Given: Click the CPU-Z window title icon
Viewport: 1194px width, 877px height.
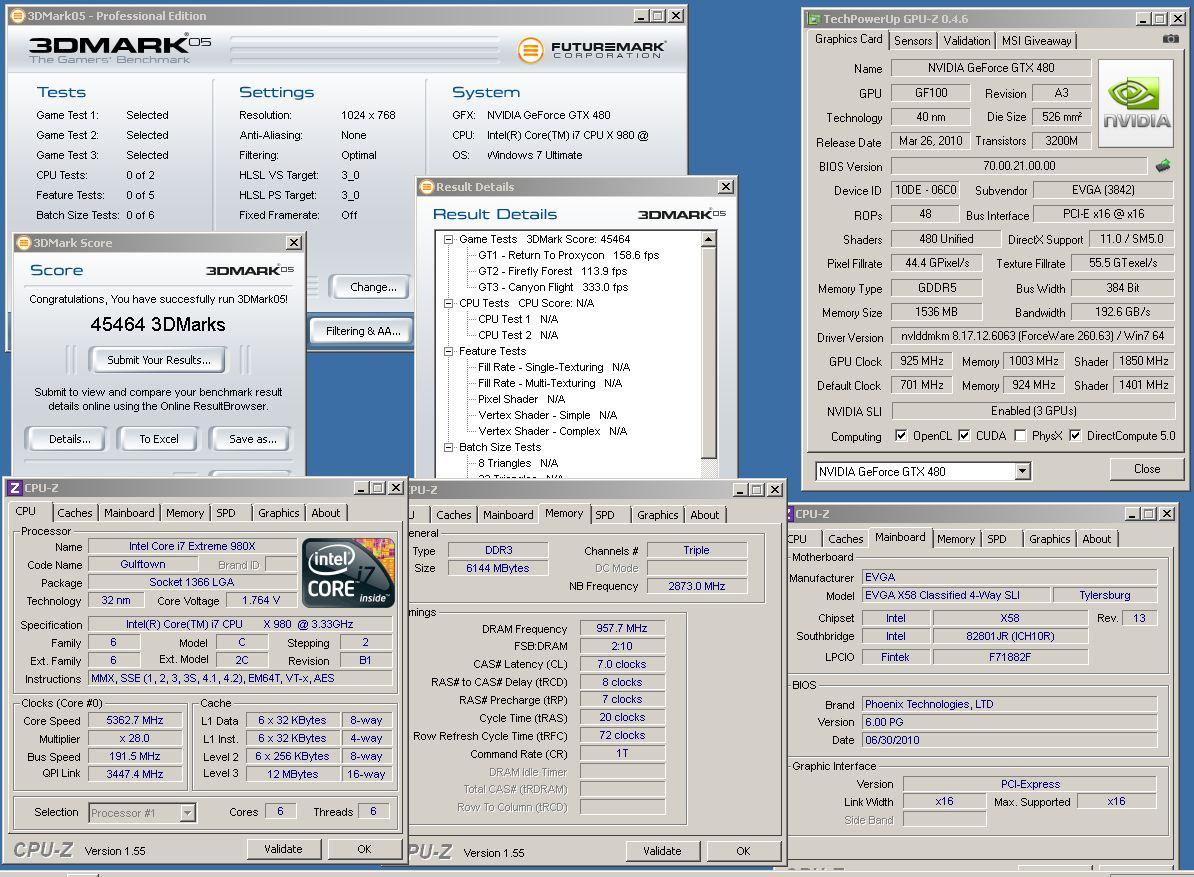Looking at the screenshot, I should 15,488.
